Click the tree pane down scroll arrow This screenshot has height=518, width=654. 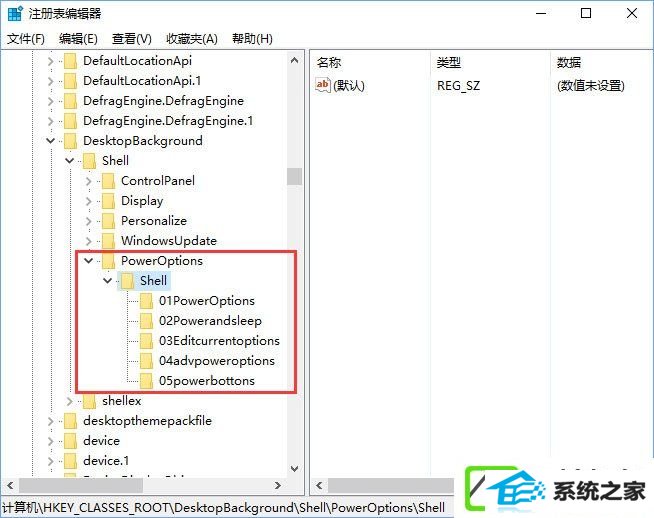pyautogui.click(x=294, y=469)
